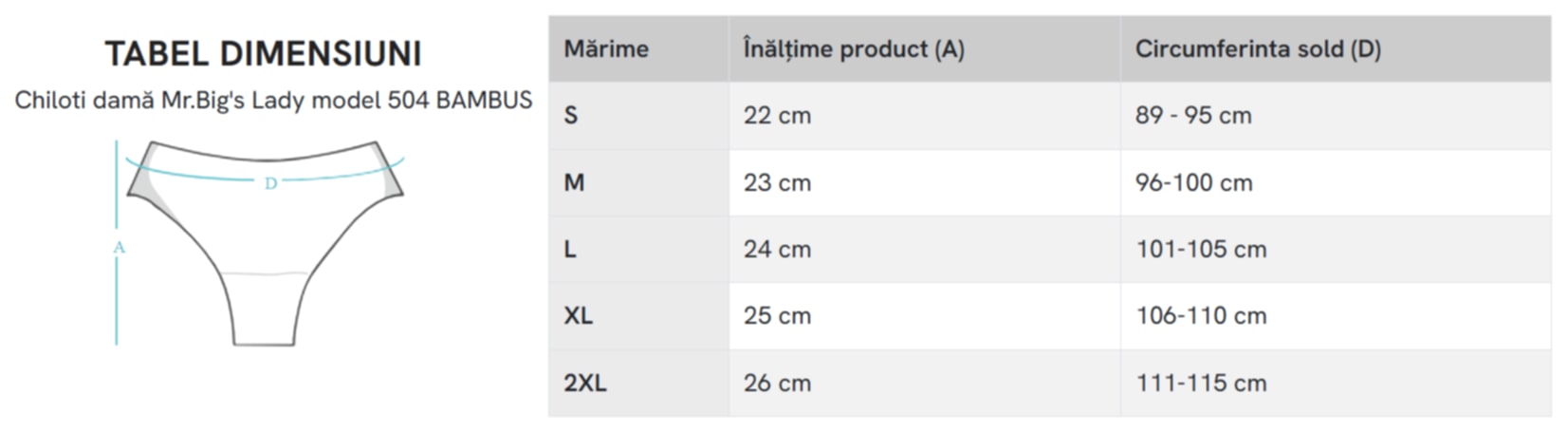Click the TABEL DIMENSIUNI heading
Screen dimensions: 1568x432
(x=263, y=54)
